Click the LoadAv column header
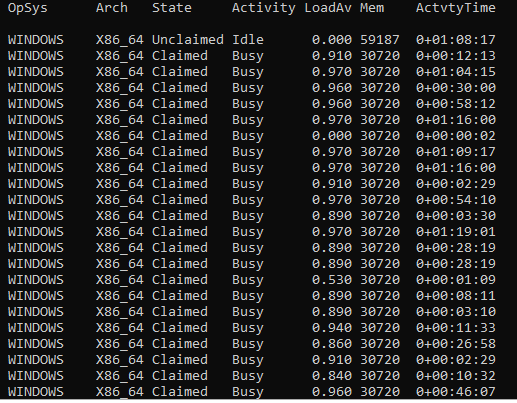The height and width of the screenshot is (403, 517). pyautogui.click(x=328, y=8)
